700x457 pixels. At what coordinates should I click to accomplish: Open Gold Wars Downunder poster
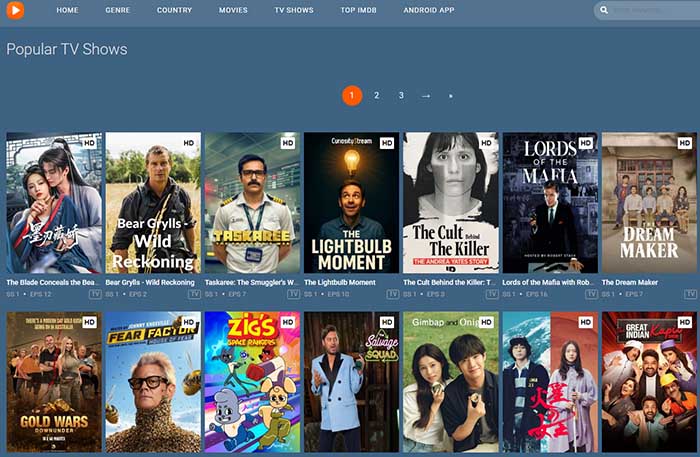(x=54, y=382)
